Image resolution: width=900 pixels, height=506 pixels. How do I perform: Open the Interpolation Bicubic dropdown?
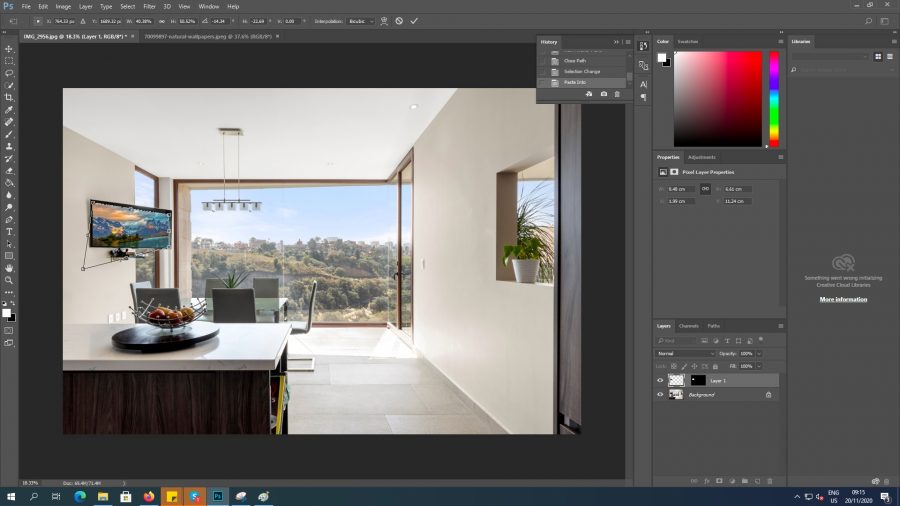(360, 21)
